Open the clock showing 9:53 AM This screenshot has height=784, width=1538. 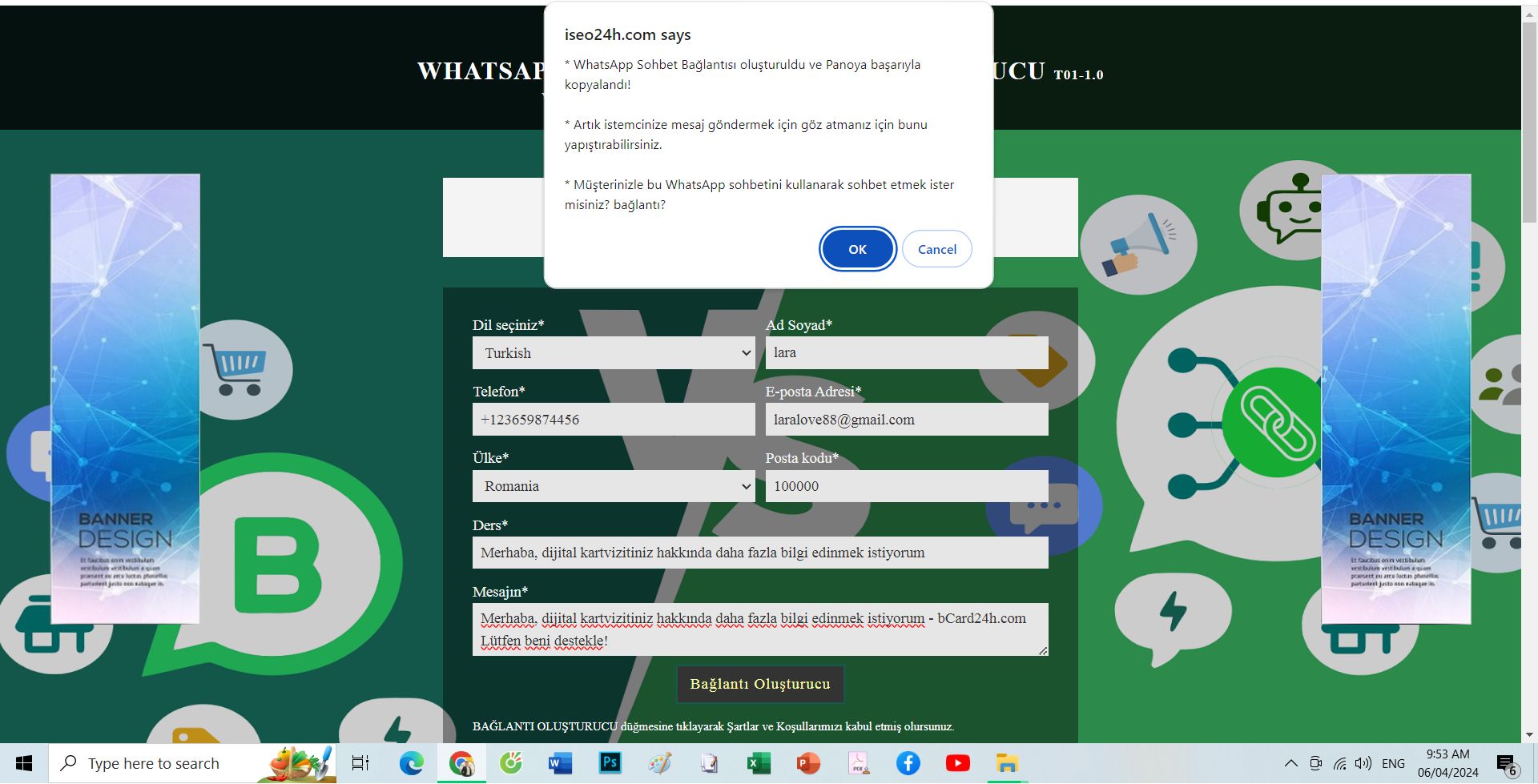(1447, 763)
